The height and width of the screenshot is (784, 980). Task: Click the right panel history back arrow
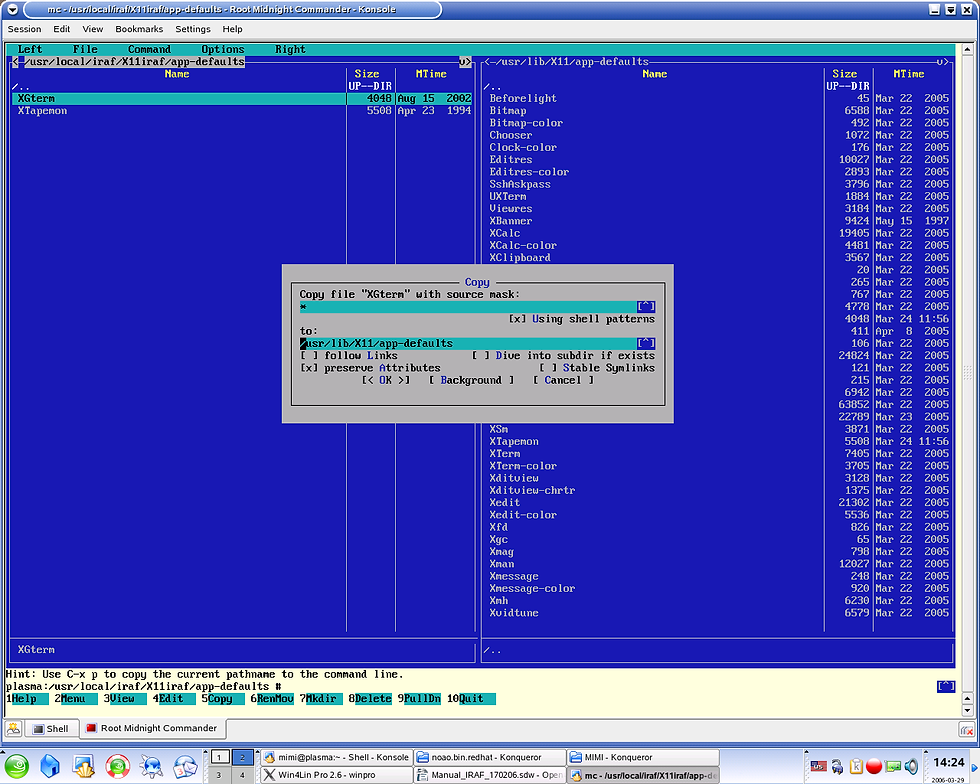[488, 62]
